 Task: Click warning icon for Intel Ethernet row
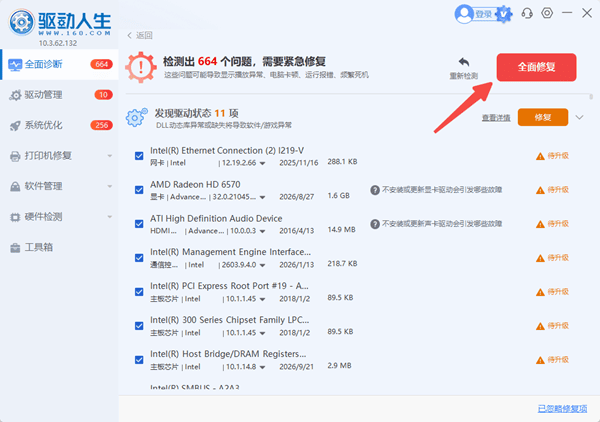pyautogui.click(x=540, y=156)
